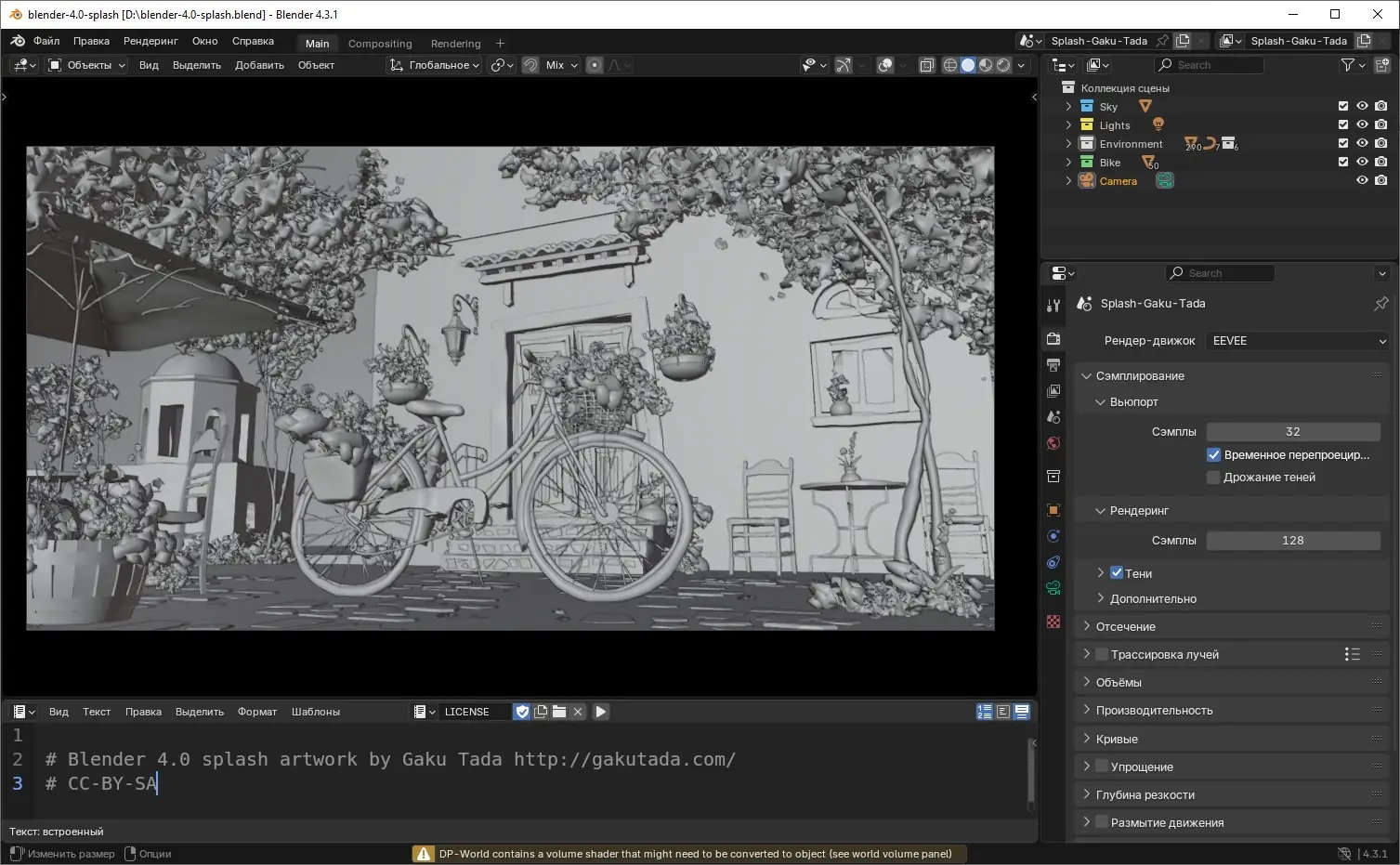Open the World properties tab
This screenshot has width=1400, height=865.
point(1053,443)
